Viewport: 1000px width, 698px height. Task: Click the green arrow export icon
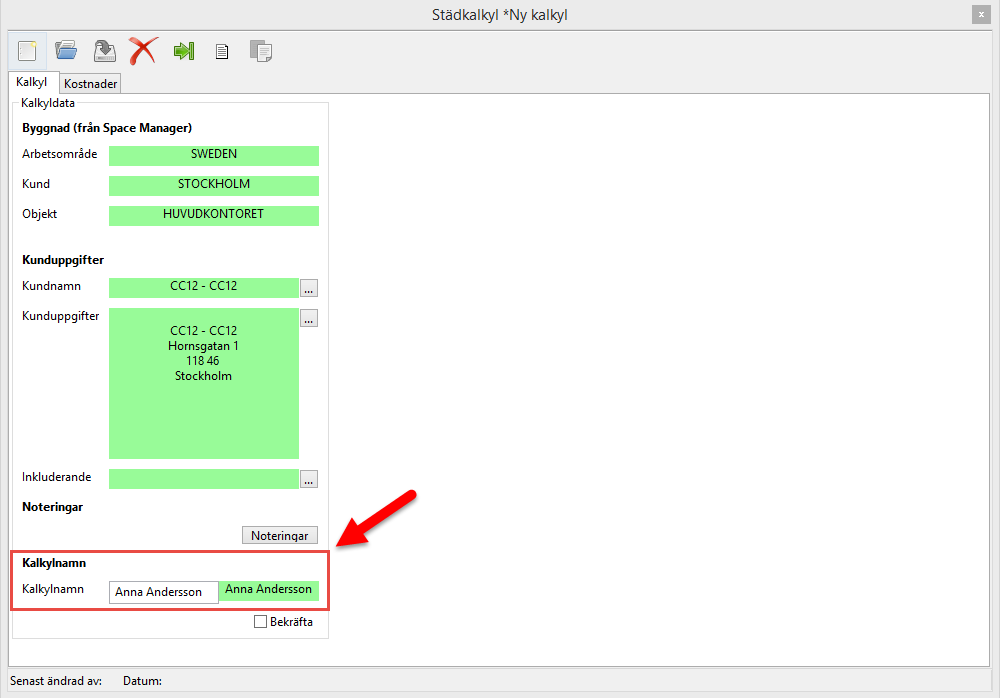184,51
